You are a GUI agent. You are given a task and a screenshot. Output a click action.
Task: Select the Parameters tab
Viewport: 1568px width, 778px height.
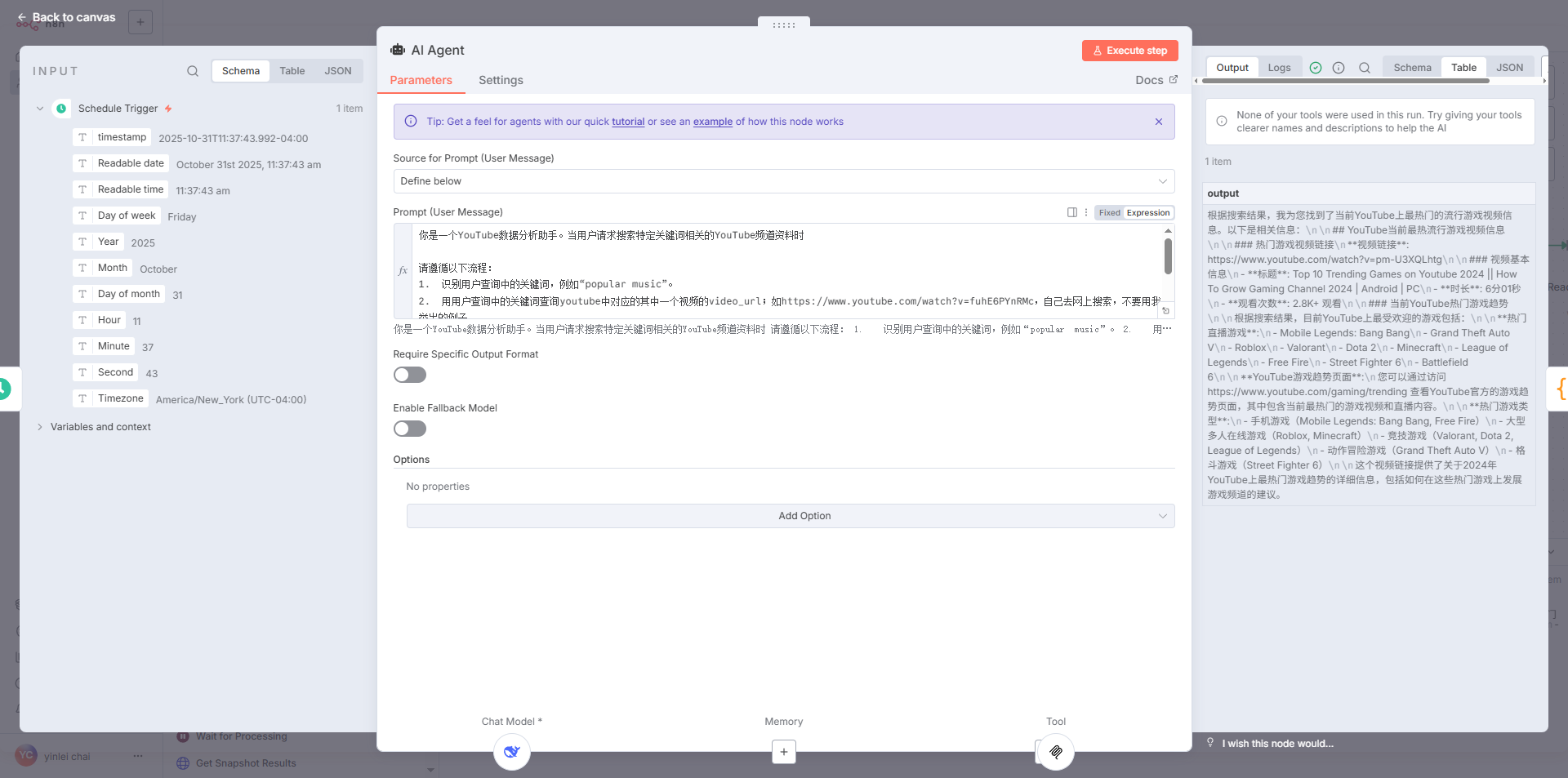click(x=421, y=80)
